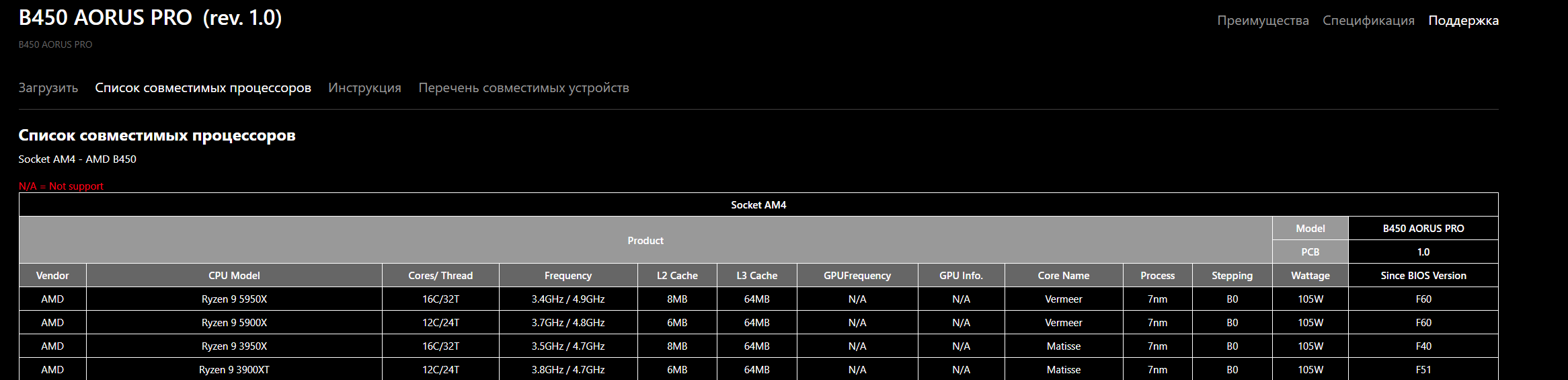Click the CPU Model column header
The image size is (1568, 380).
click(234, 276)
